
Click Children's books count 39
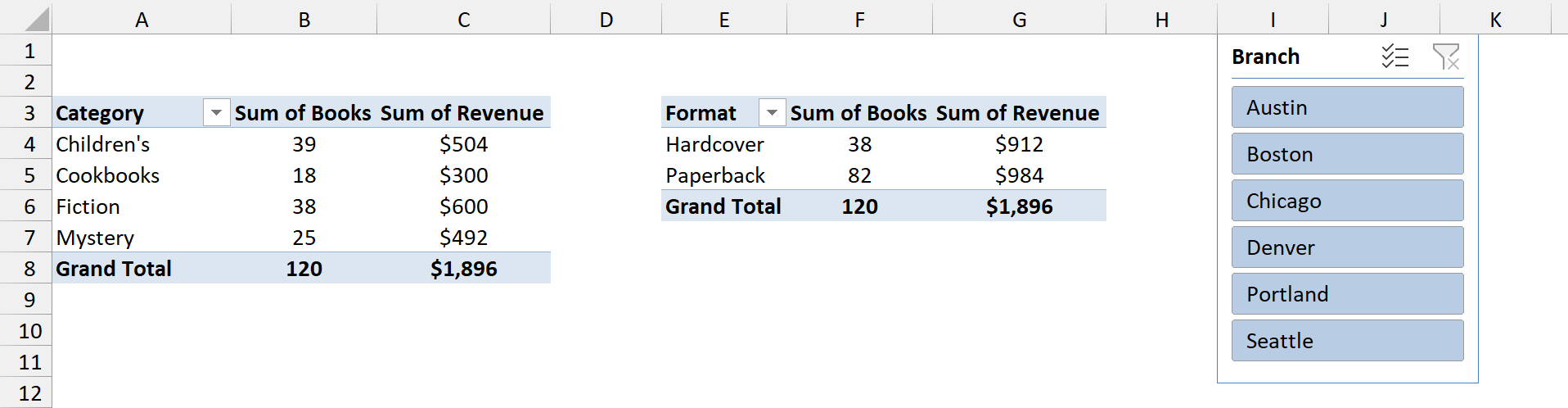click(304, 144)
